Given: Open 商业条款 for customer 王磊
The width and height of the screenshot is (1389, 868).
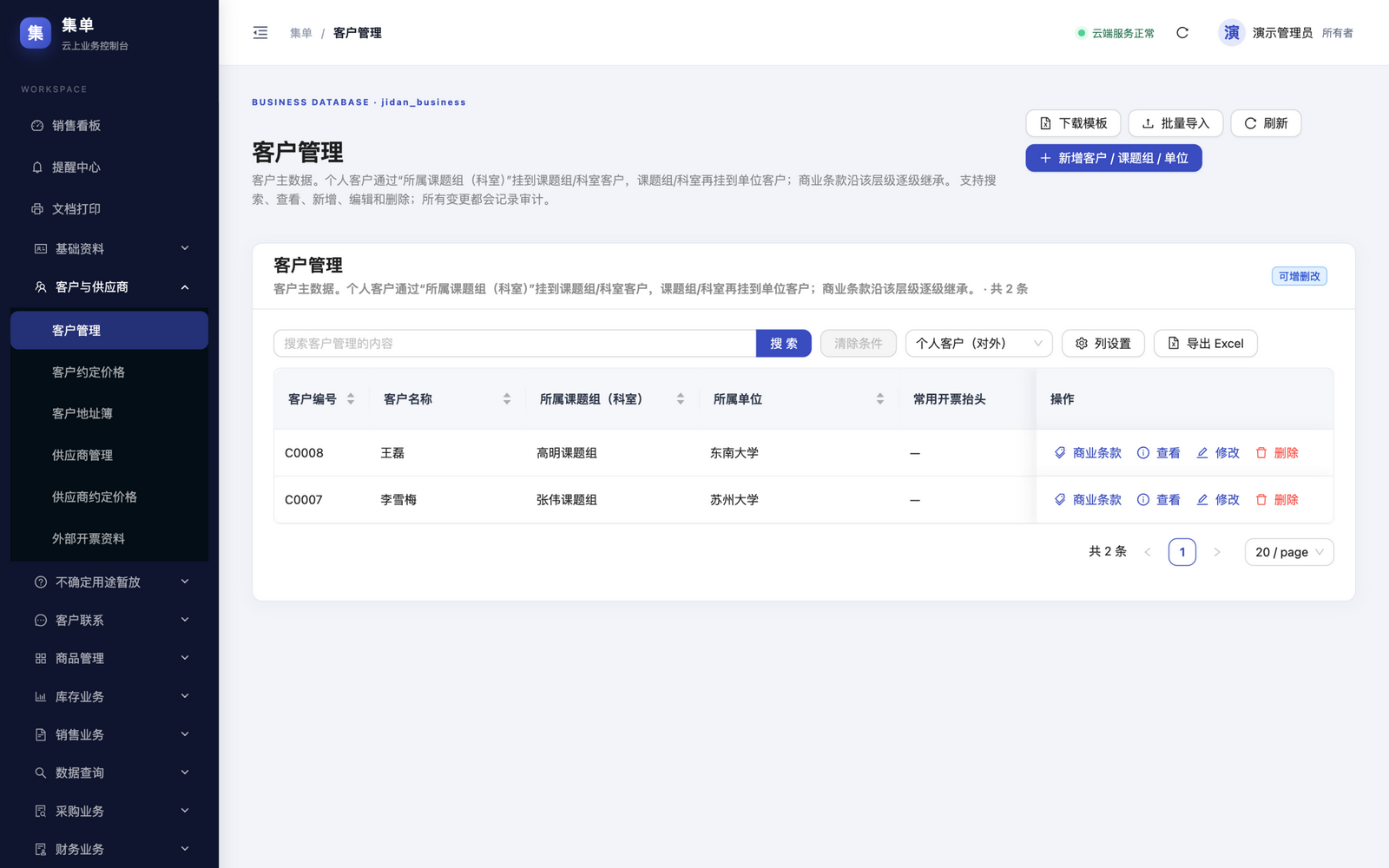Looking at the screenshot, I should point(1088,453).
